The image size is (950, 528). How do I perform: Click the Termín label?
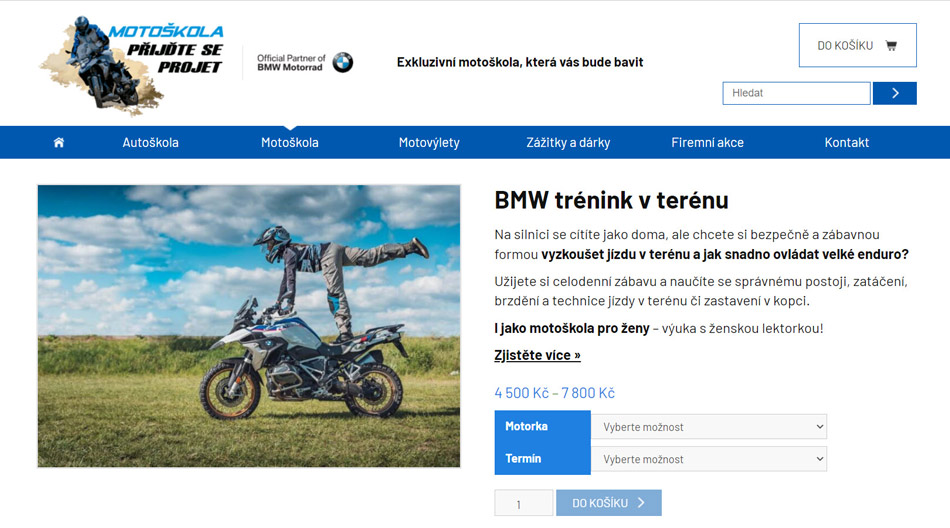point(523,459)
